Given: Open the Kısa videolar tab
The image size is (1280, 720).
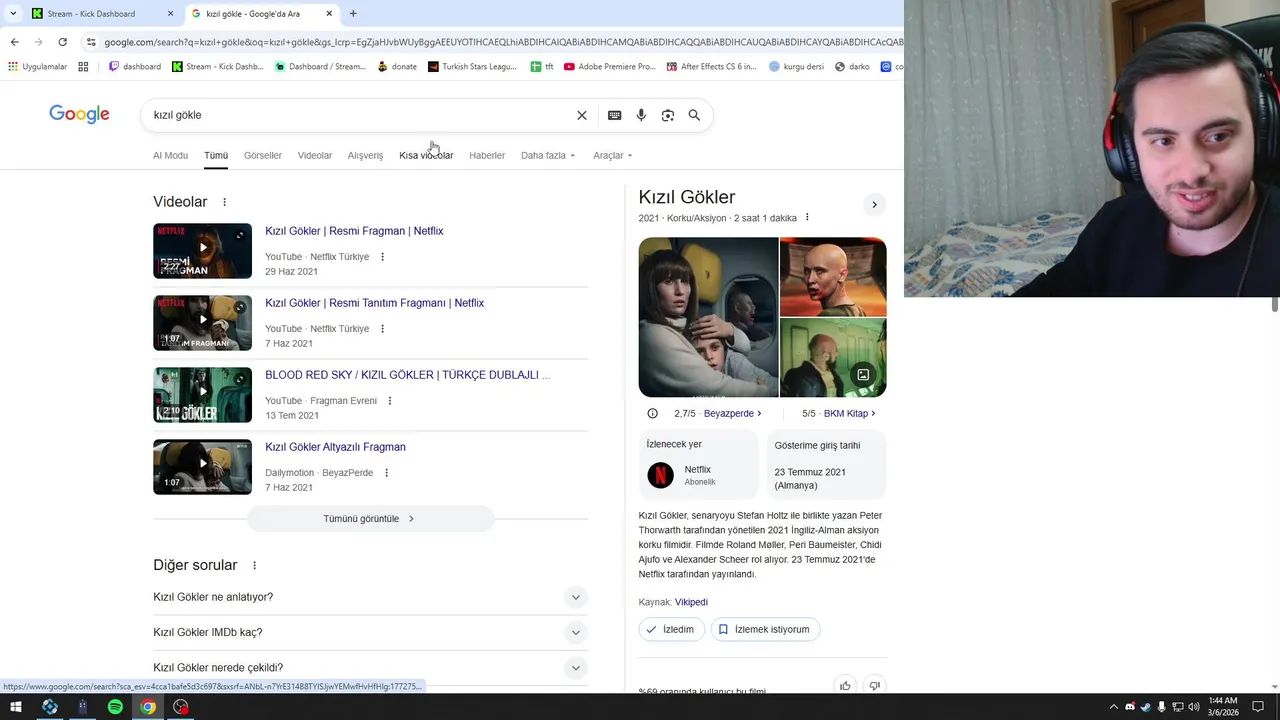Looking at the screenshot, I should coord(426,155).
